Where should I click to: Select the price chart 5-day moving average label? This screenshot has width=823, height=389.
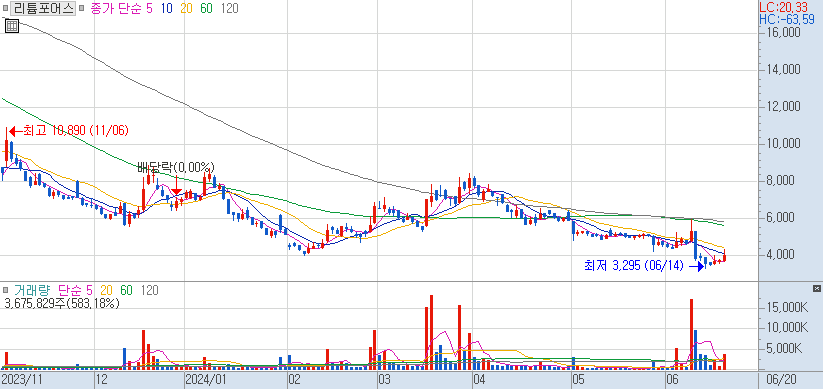[150, 8]
